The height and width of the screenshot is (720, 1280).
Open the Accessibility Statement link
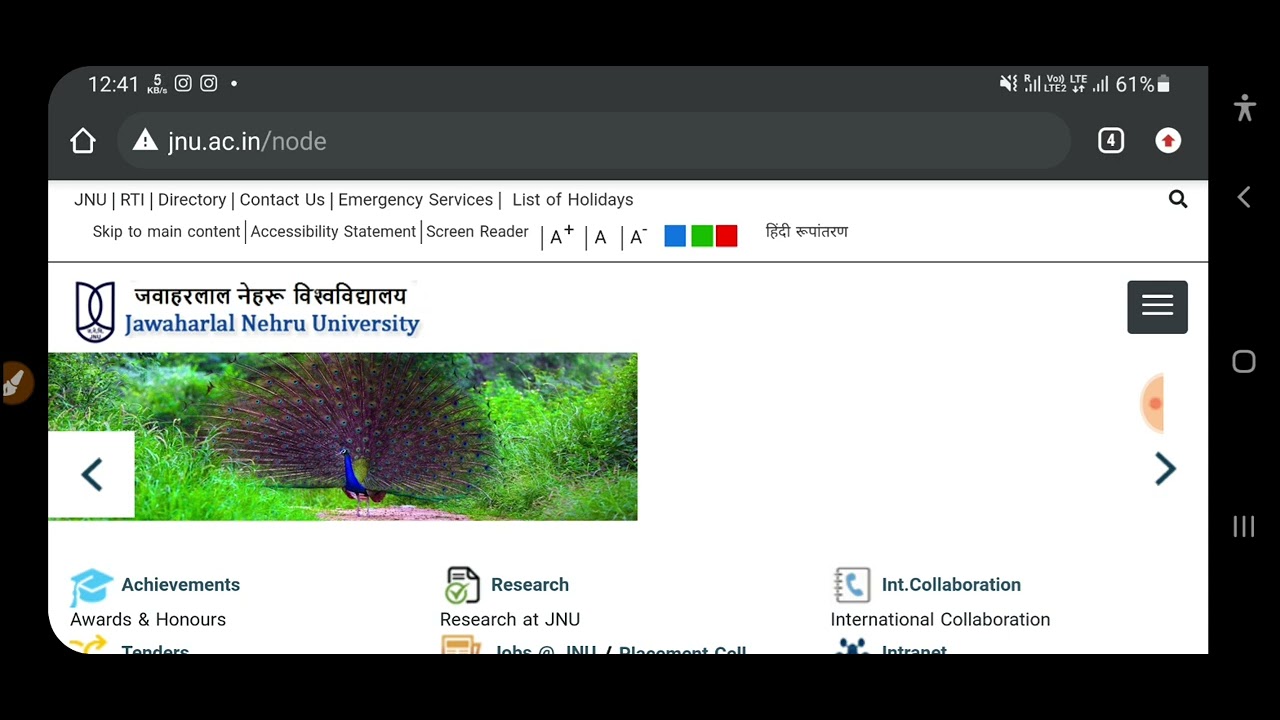pyautogui.click(x=333, y=232)
